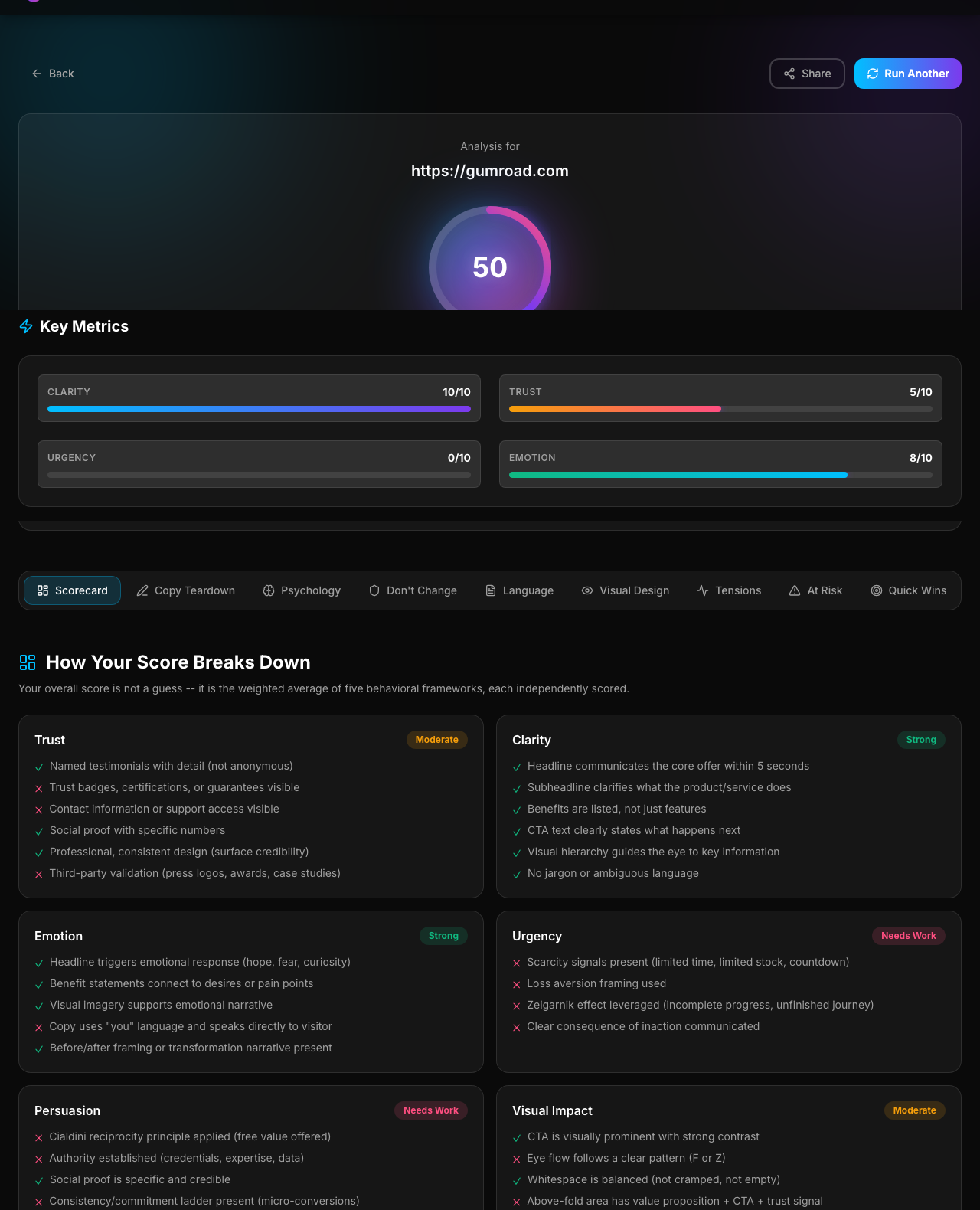Click "Clear consequence of inaction communicated"

tap(644, 1026)
